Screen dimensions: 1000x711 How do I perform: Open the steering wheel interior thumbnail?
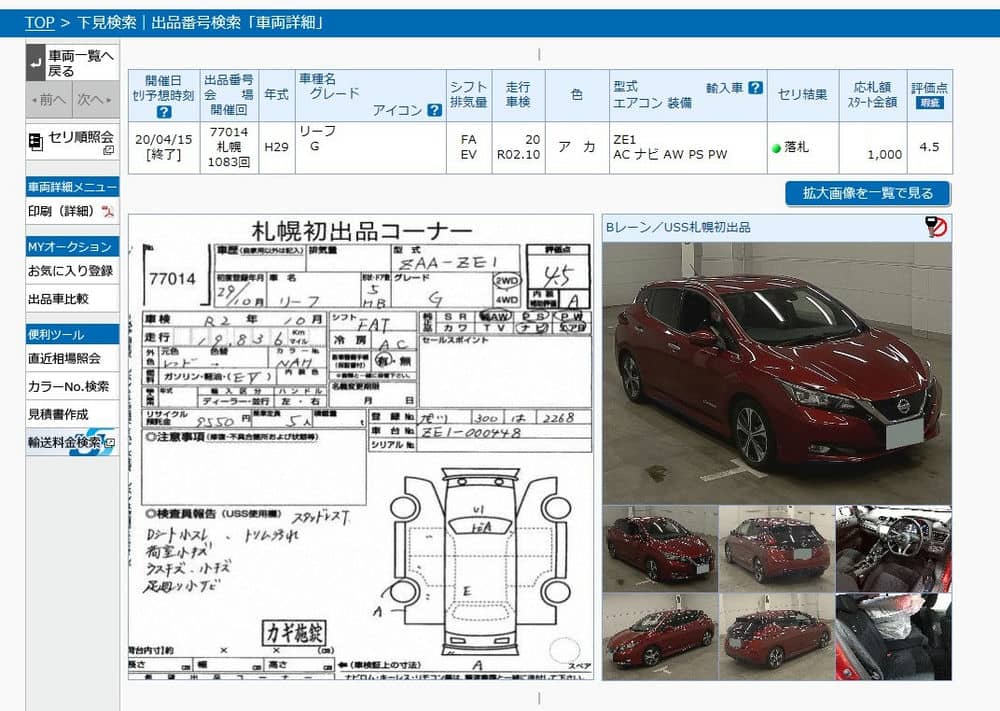click(893, 549)
